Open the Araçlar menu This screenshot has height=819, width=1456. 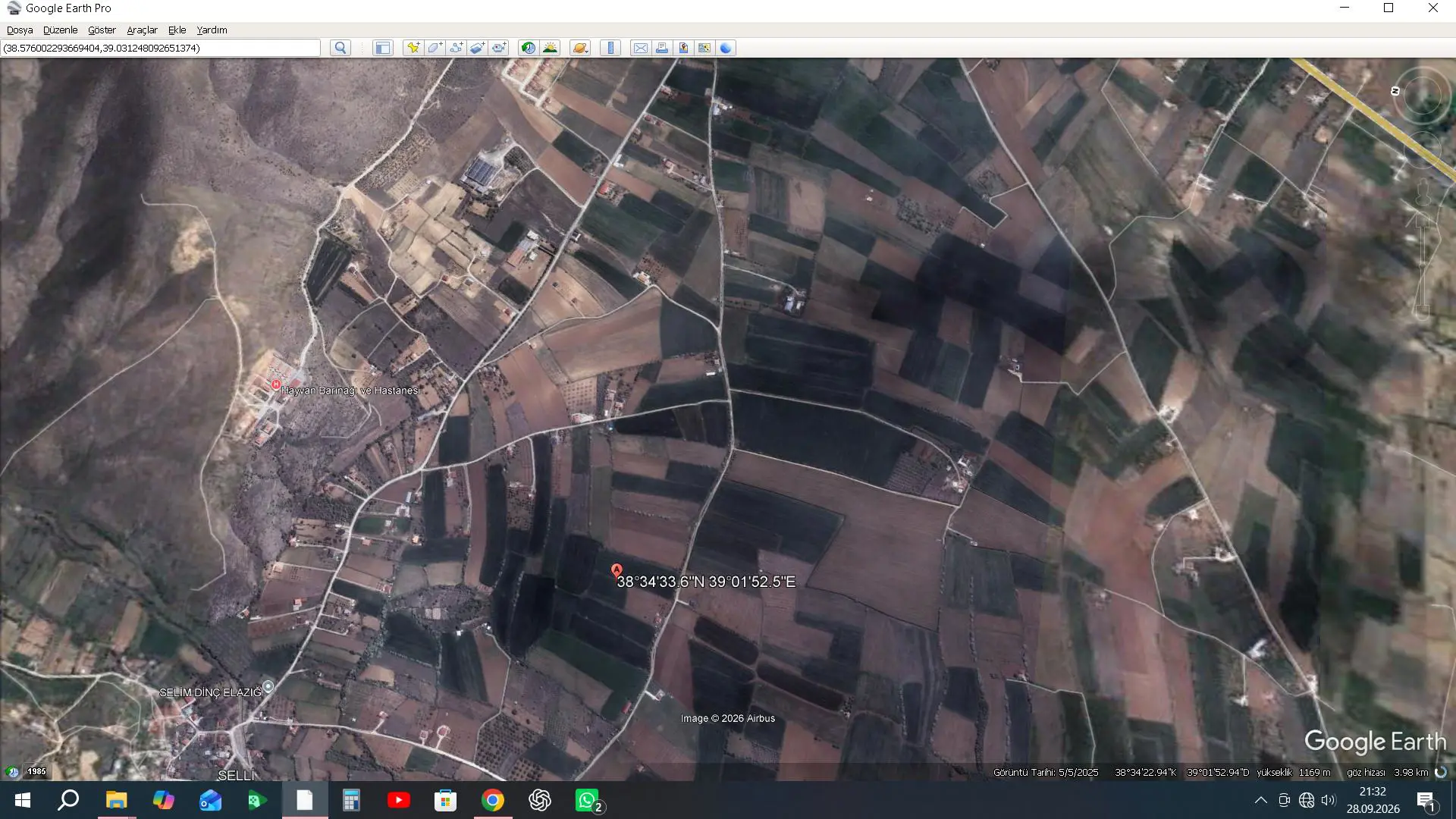pos(142,30)
